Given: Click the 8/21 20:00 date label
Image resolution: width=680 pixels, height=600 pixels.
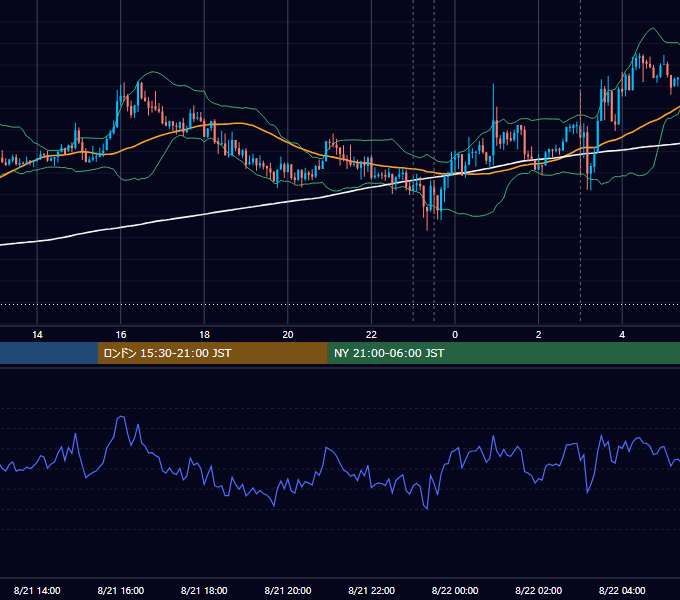Looking at the screenshot, I should pyautogui.click(x=288, y=590).
